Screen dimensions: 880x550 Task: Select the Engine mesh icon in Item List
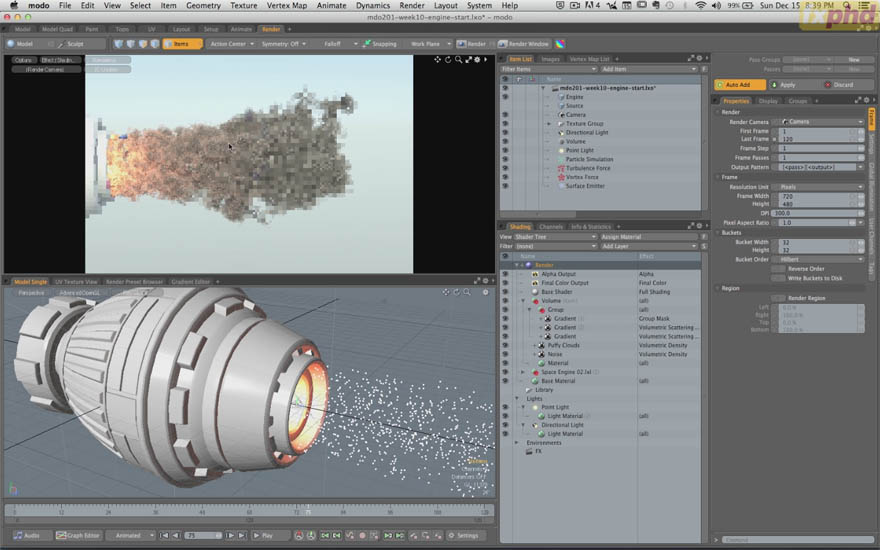click(561, 97)
